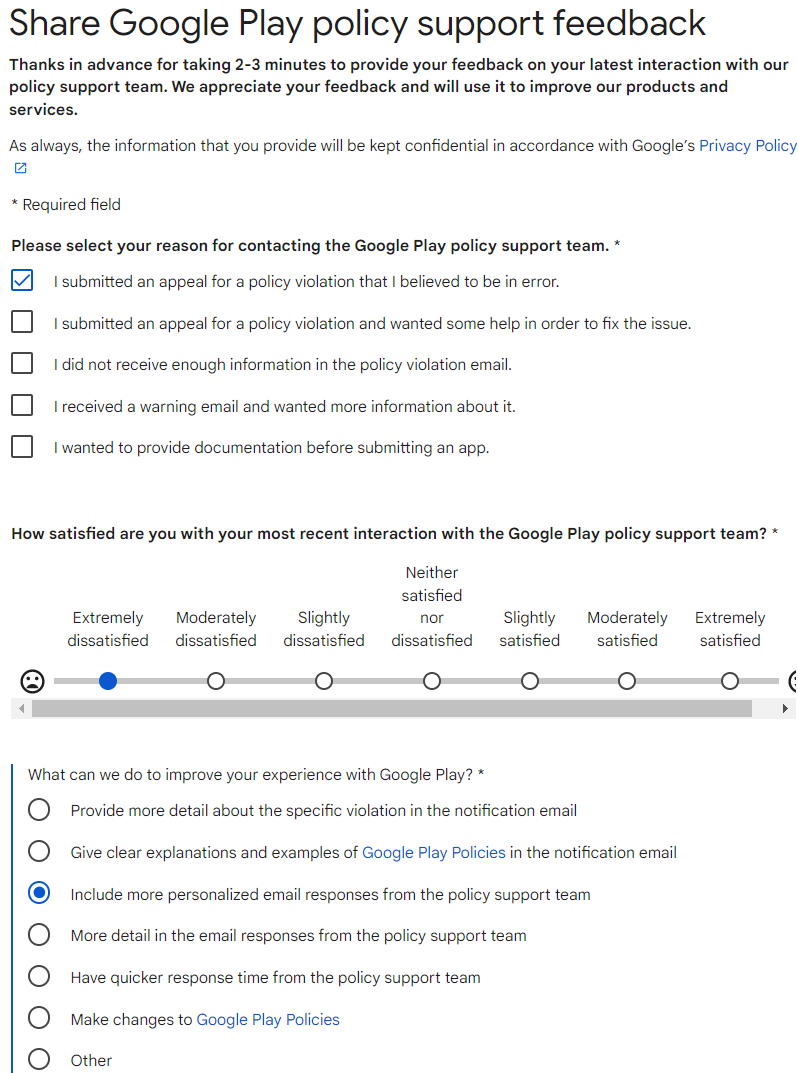Tick provide documentation before submitting an app
This screenshot has width=798, height=1073.
22,447
